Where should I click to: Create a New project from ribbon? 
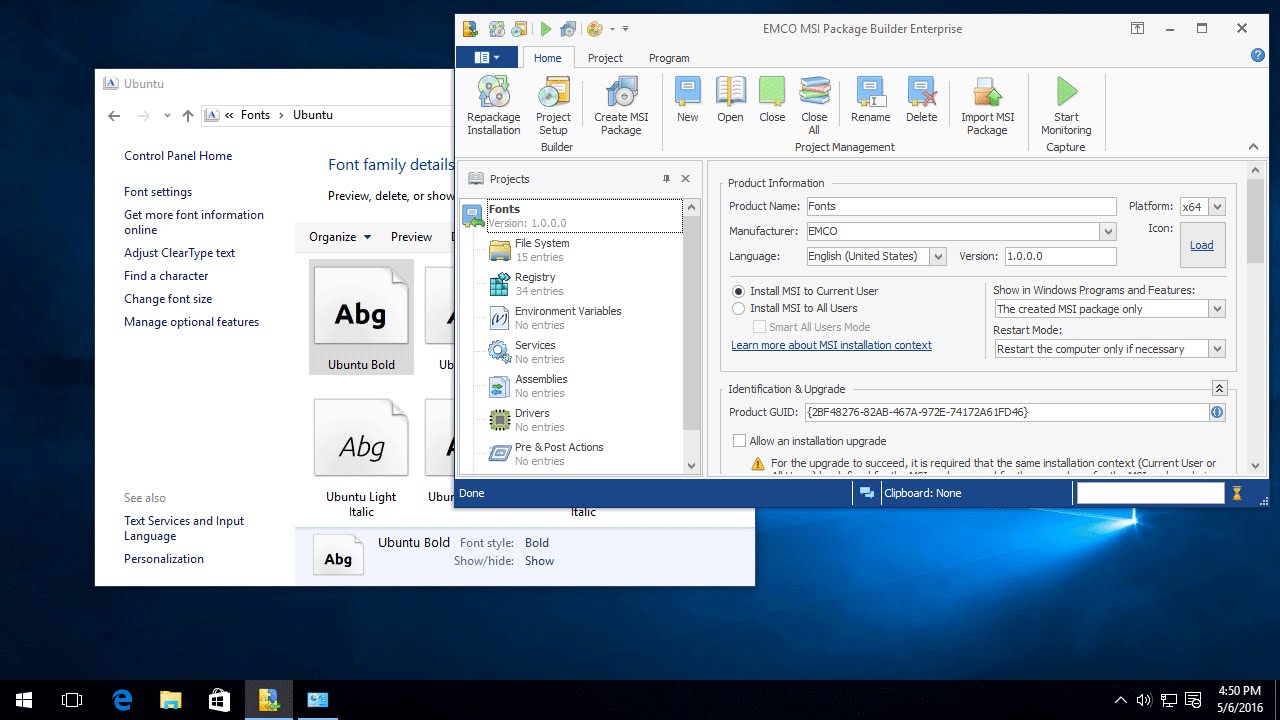[x=688, y=100]
